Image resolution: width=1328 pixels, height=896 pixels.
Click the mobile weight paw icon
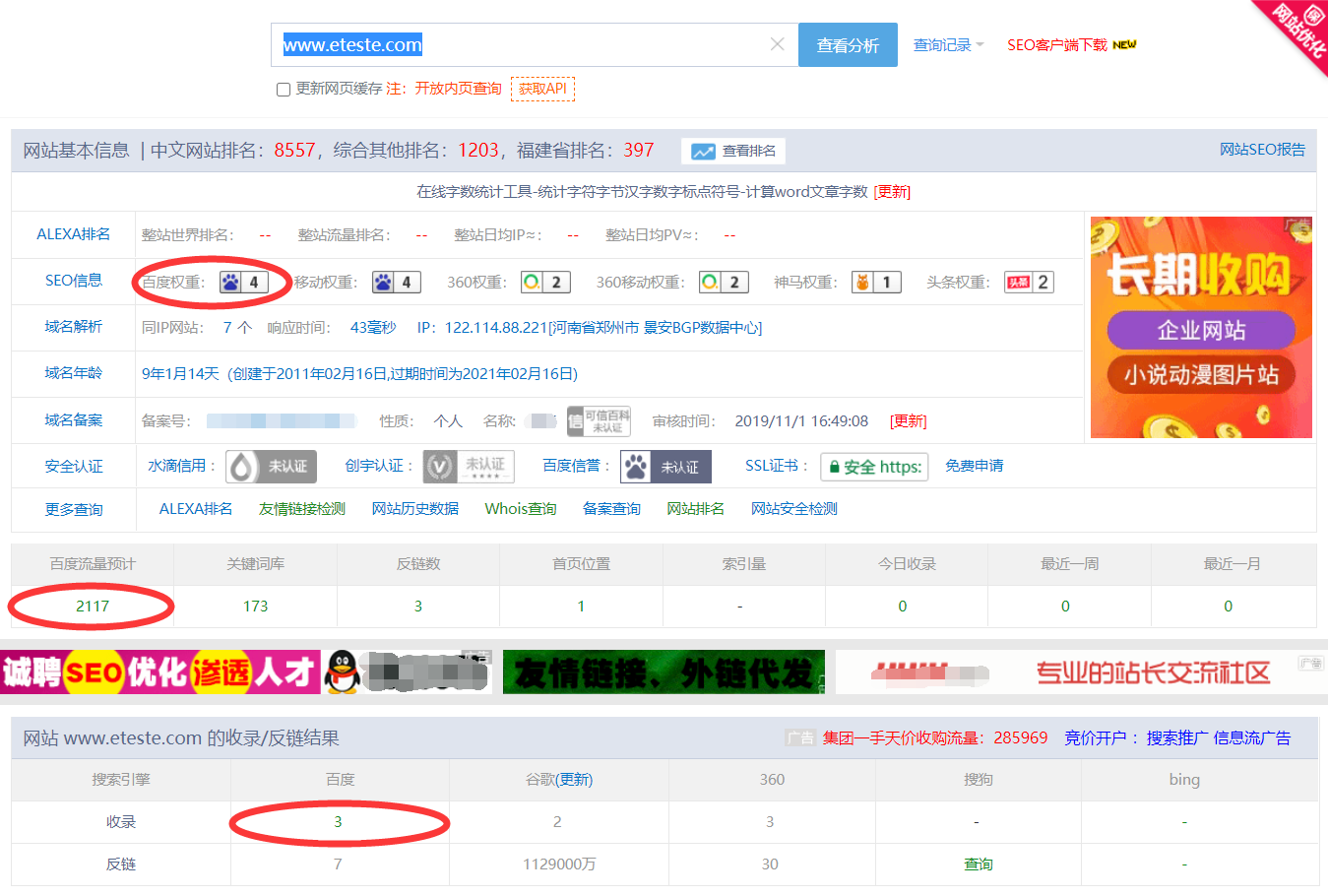tap(383, 283)
